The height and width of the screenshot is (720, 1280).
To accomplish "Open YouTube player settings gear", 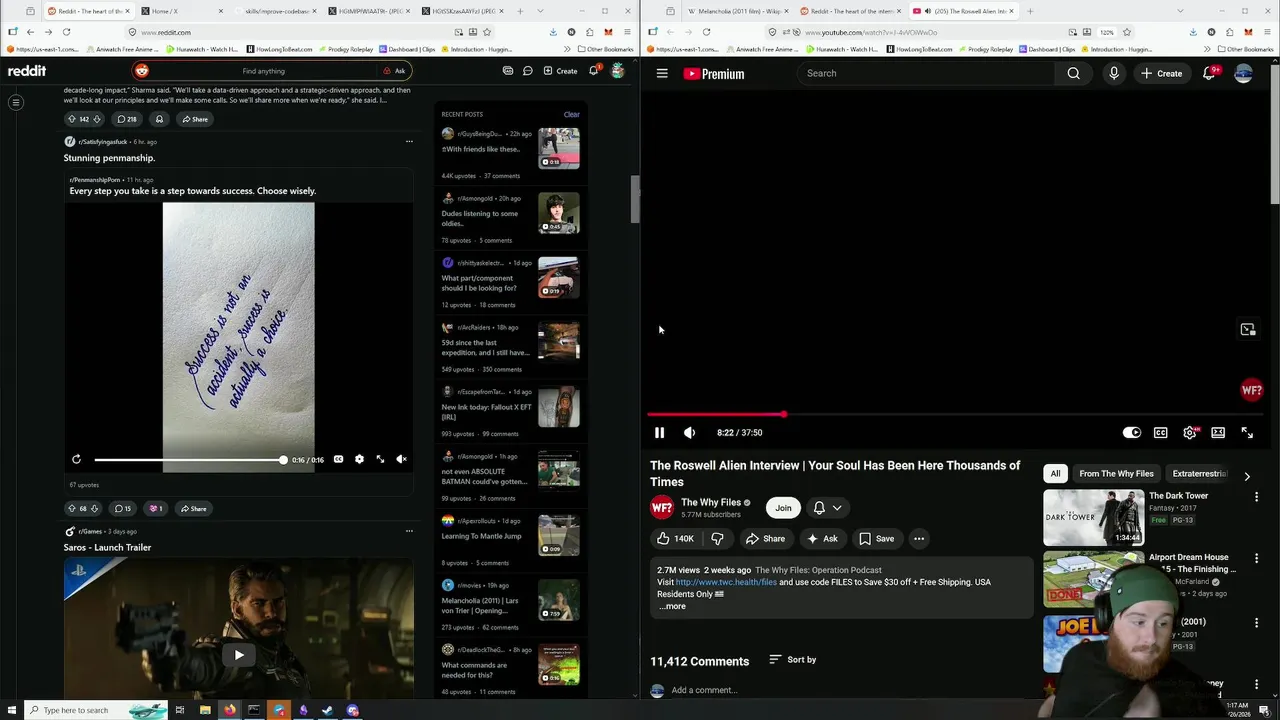I will click(x=1189, y=433).
